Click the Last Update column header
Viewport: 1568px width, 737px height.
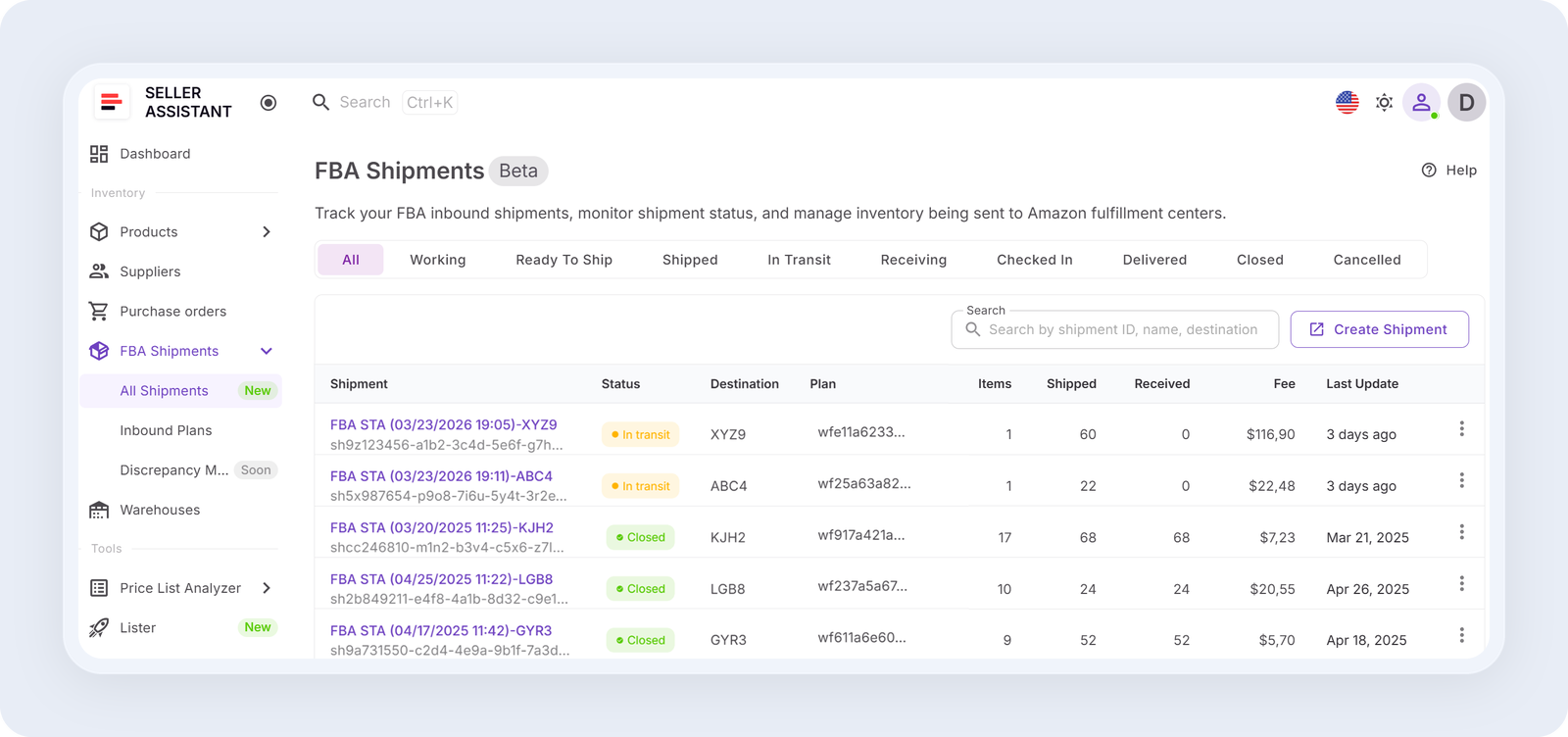(x=1362, y=384)
